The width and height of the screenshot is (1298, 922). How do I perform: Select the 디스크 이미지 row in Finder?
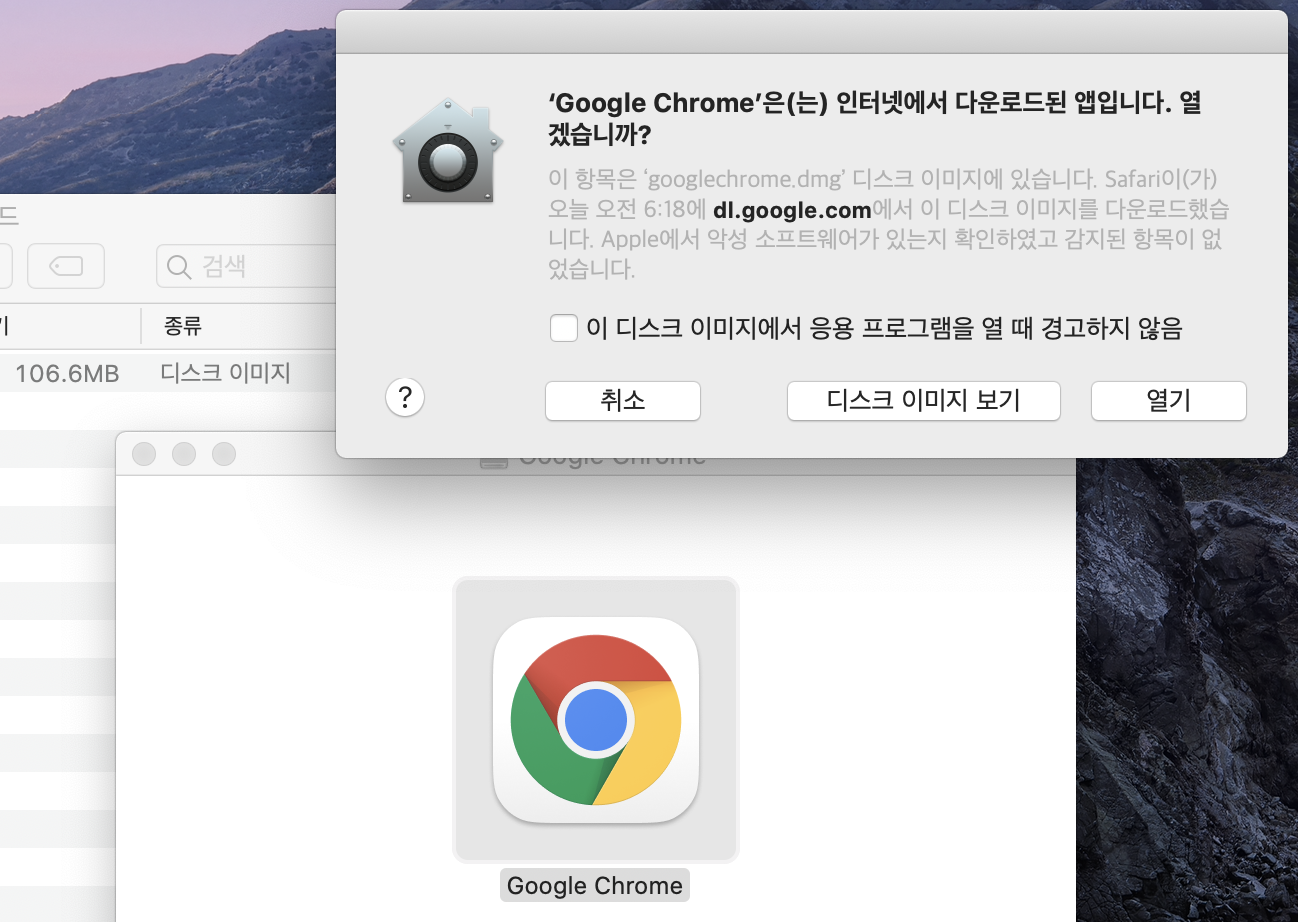(168, 374)
